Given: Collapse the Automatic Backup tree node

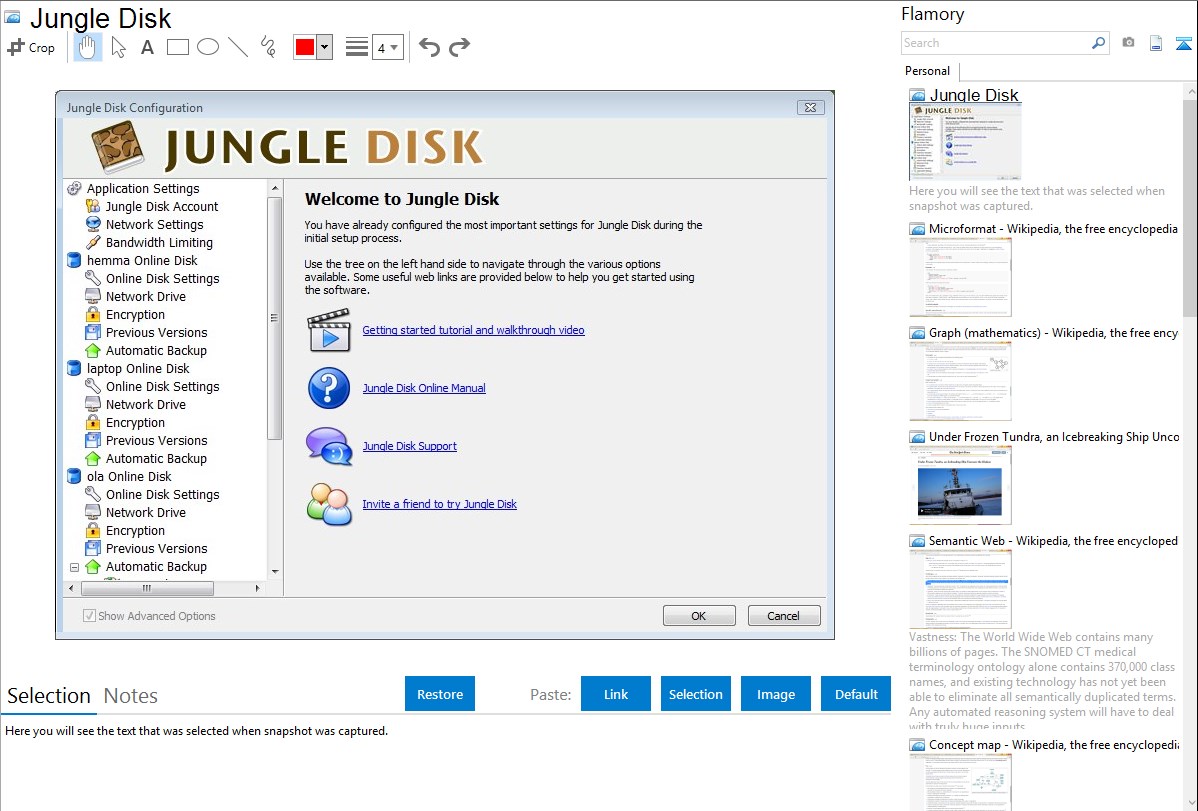Looking at the screenshot, I should pyautogui.click(x=74, y=567).
